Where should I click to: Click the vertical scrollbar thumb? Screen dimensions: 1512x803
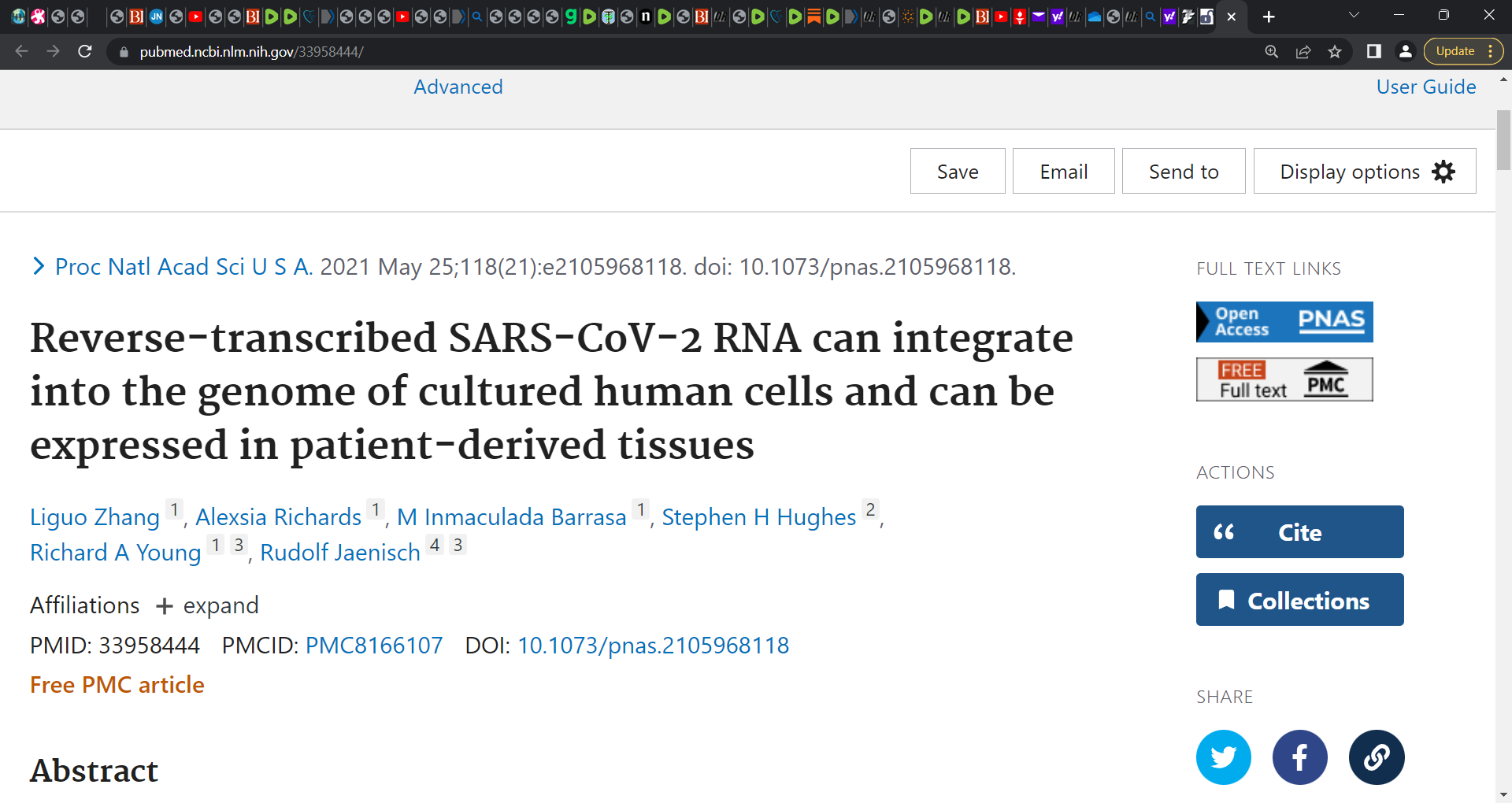[1503, 140]
